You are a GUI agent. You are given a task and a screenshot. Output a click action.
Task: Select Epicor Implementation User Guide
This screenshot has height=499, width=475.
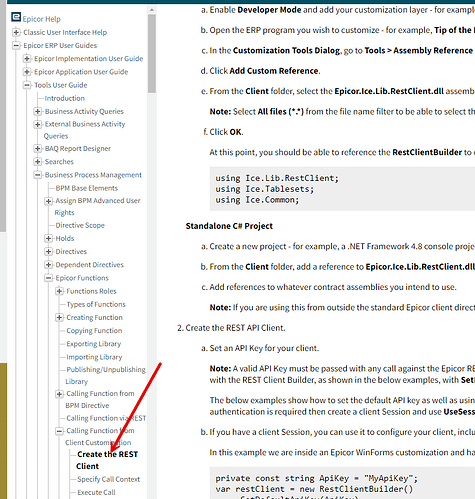click(x=89, y=59)
